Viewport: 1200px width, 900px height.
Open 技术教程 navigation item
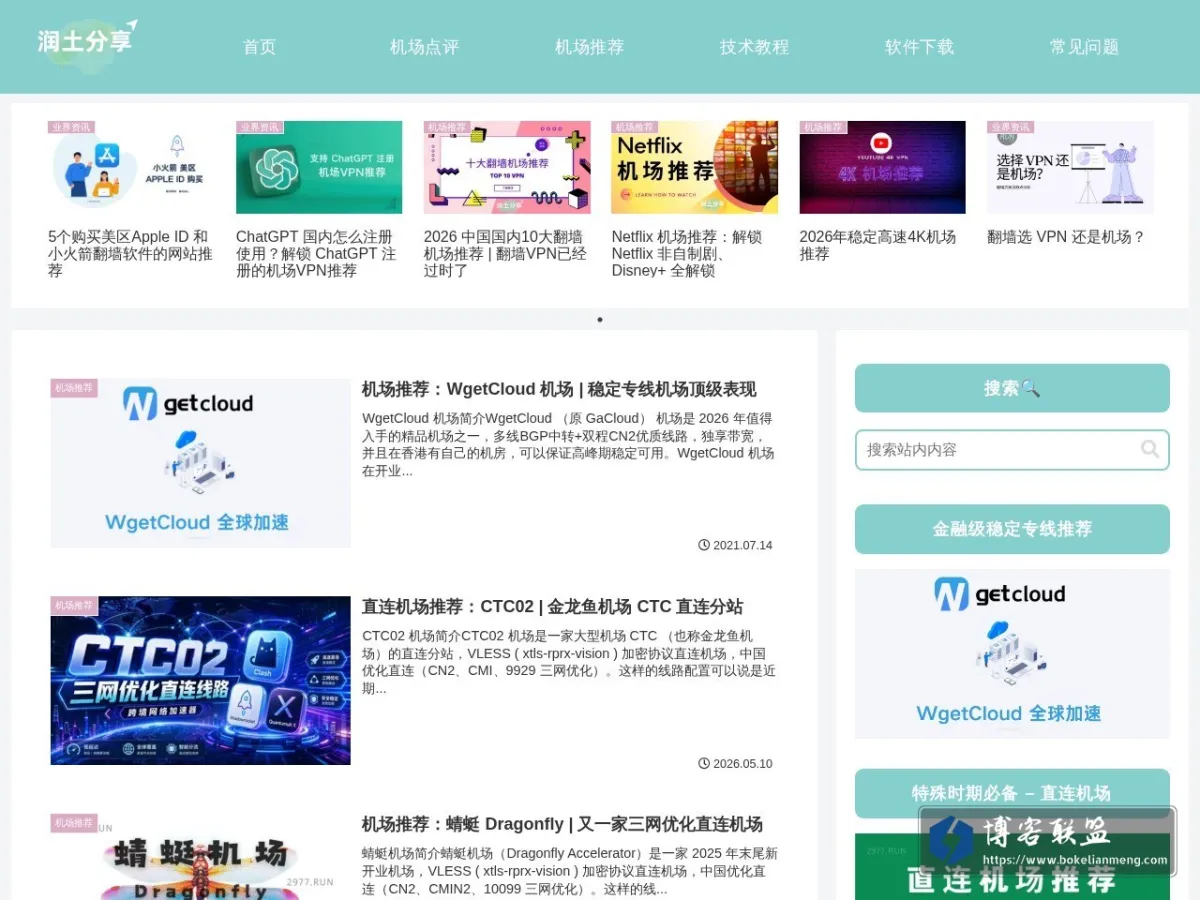tap(754, 47)
